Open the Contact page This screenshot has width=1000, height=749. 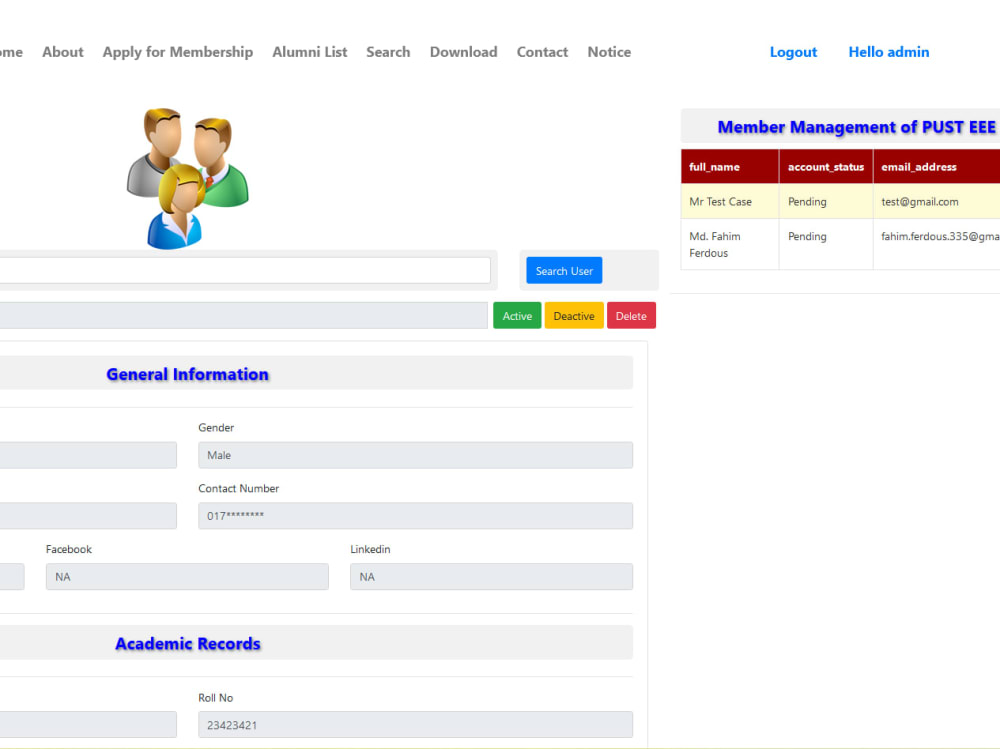click(542, 52)
